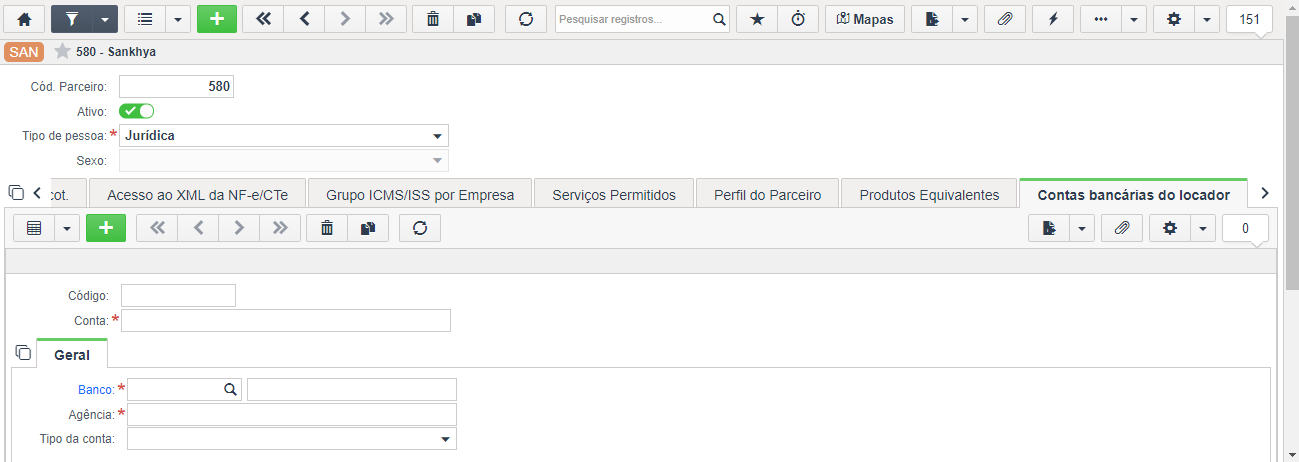Expand the top settings gear dropdown arrow
The height and width of the screenshot is (462, 1299).
point(1206,19)
